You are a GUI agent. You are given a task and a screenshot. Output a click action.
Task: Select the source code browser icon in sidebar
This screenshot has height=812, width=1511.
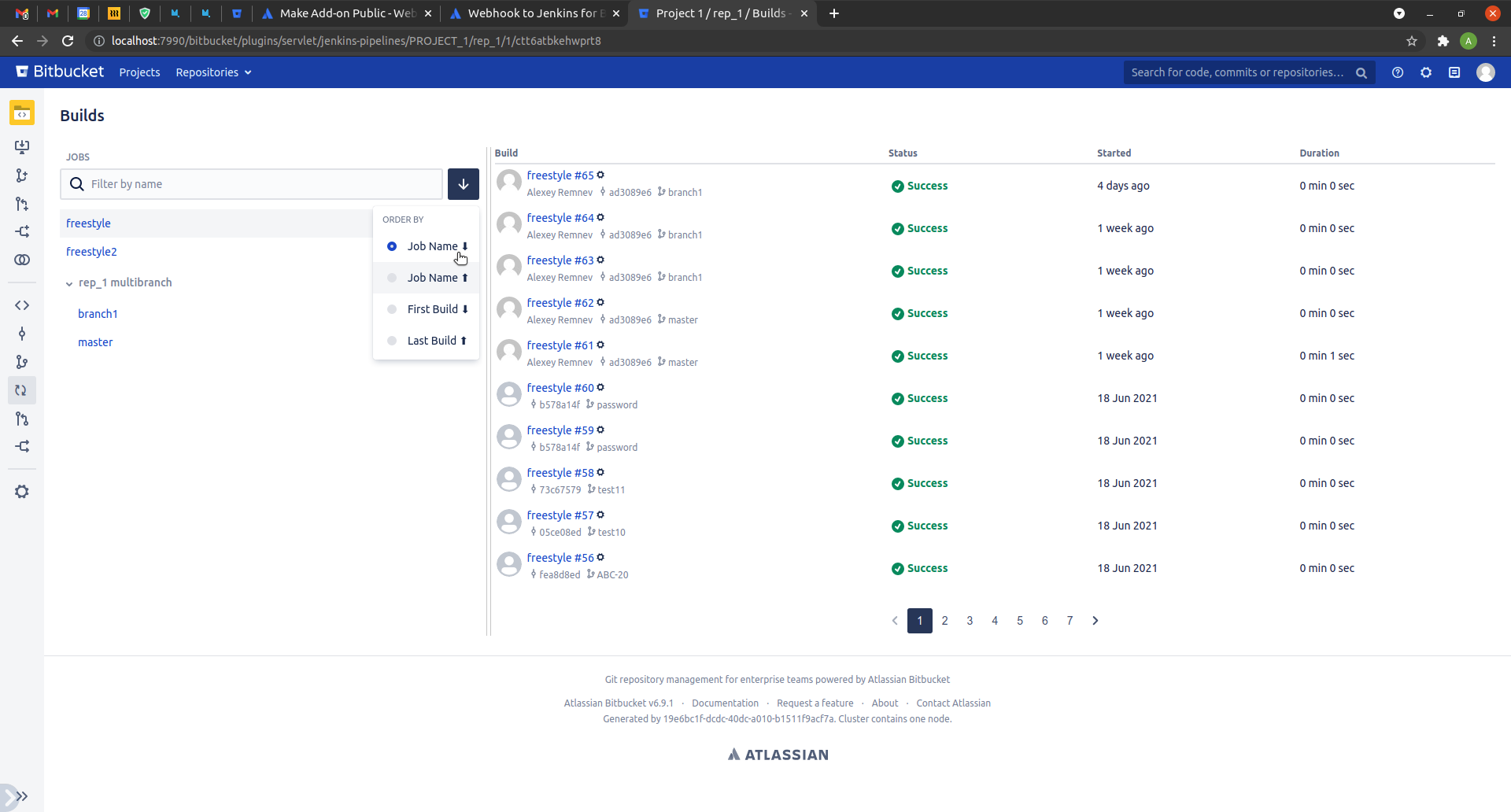coord(22,305)
